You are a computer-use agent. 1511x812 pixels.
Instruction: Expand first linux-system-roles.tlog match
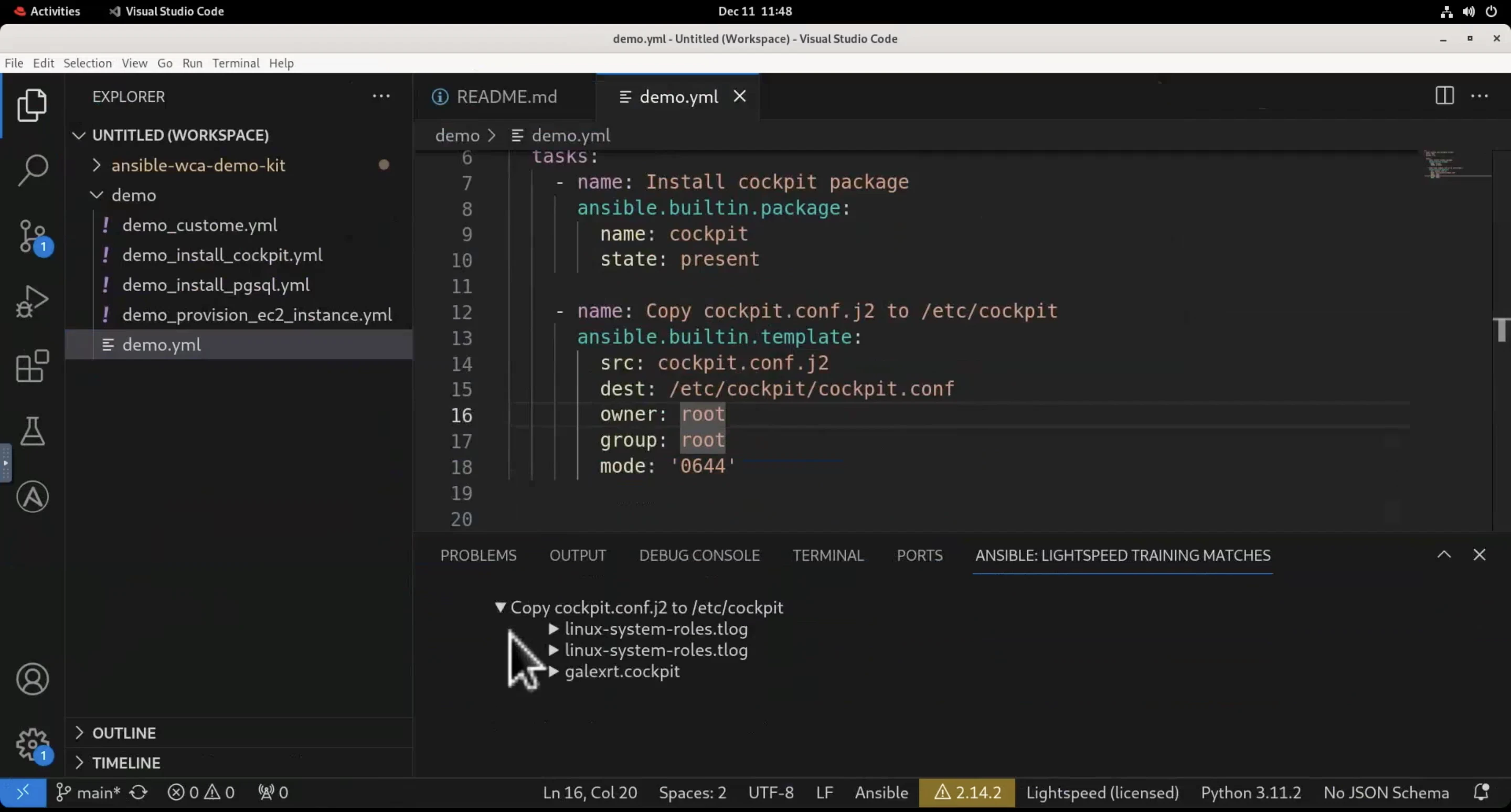click(552, 628)
